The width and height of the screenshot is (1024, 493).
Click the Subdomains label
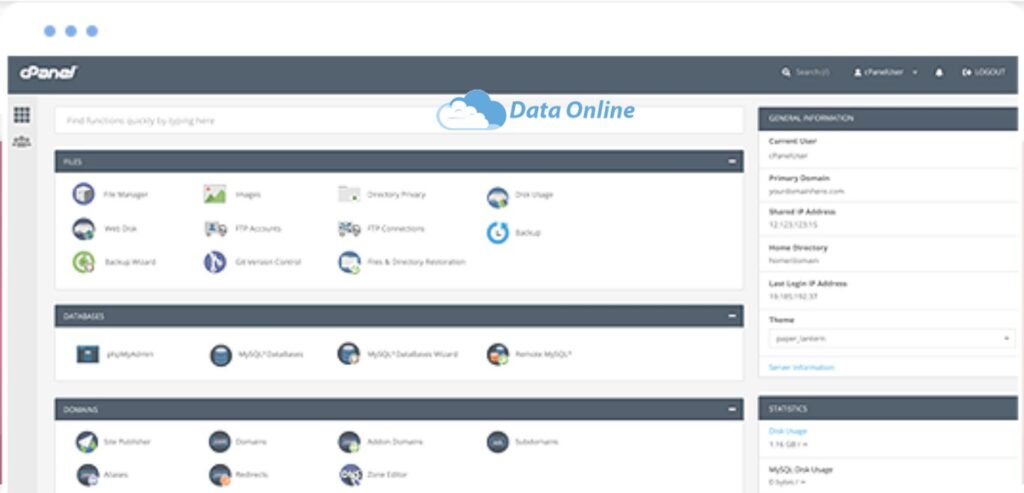point(537,442)
